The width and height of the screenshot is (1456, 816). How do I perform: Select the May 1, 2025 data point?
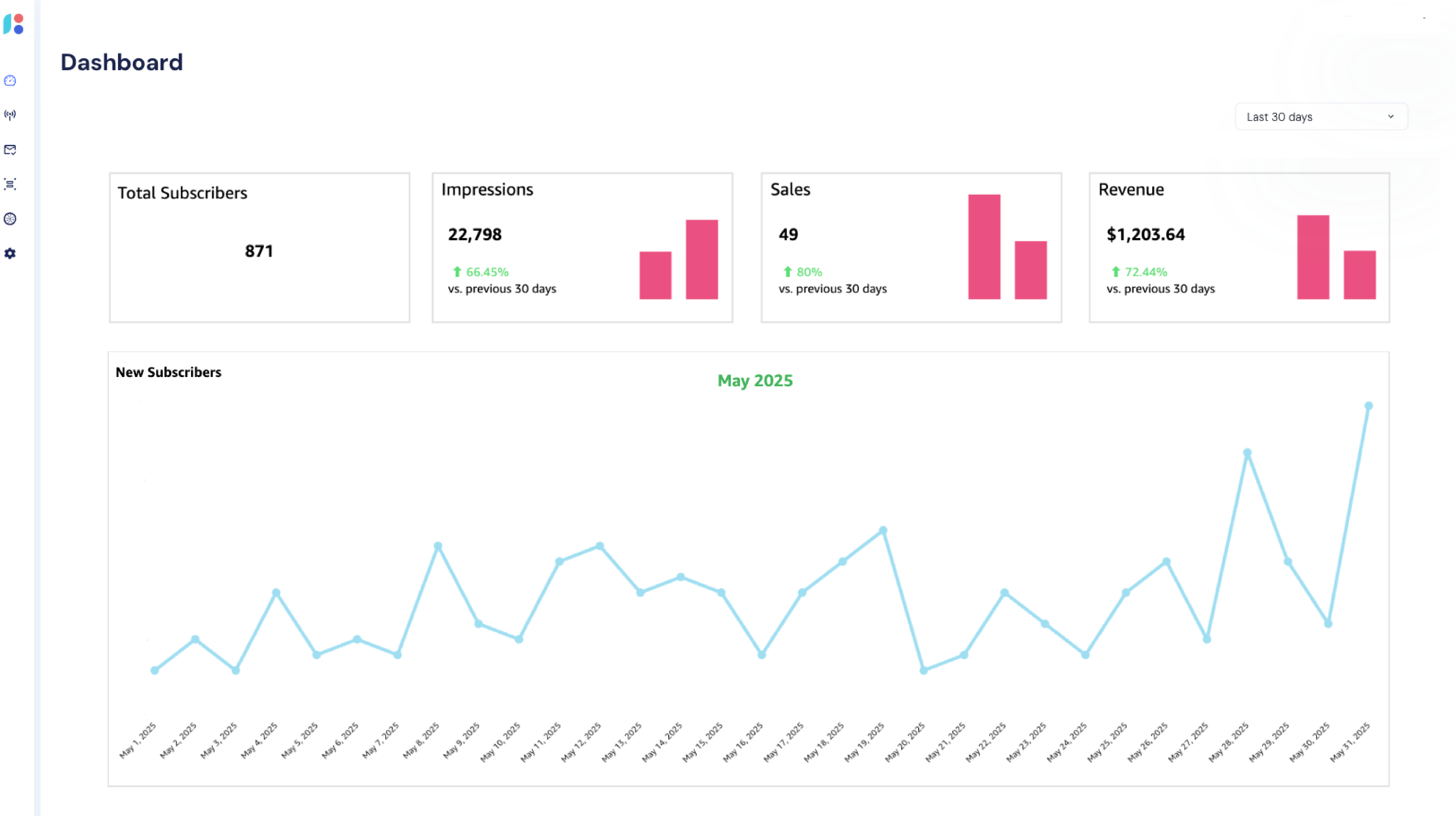point(155,671)
